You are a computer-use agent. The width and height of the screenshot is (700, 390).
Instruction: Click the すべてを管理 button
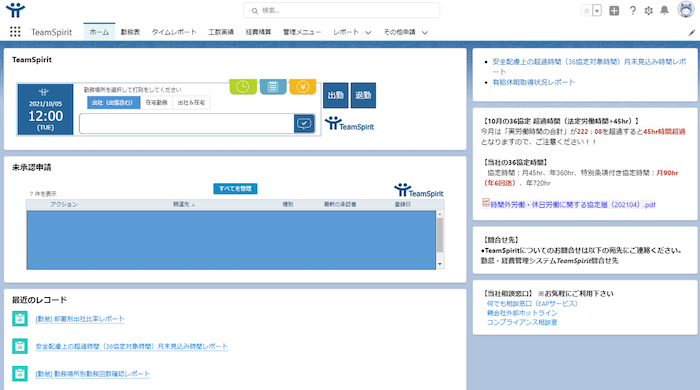[x=235, y=189]
